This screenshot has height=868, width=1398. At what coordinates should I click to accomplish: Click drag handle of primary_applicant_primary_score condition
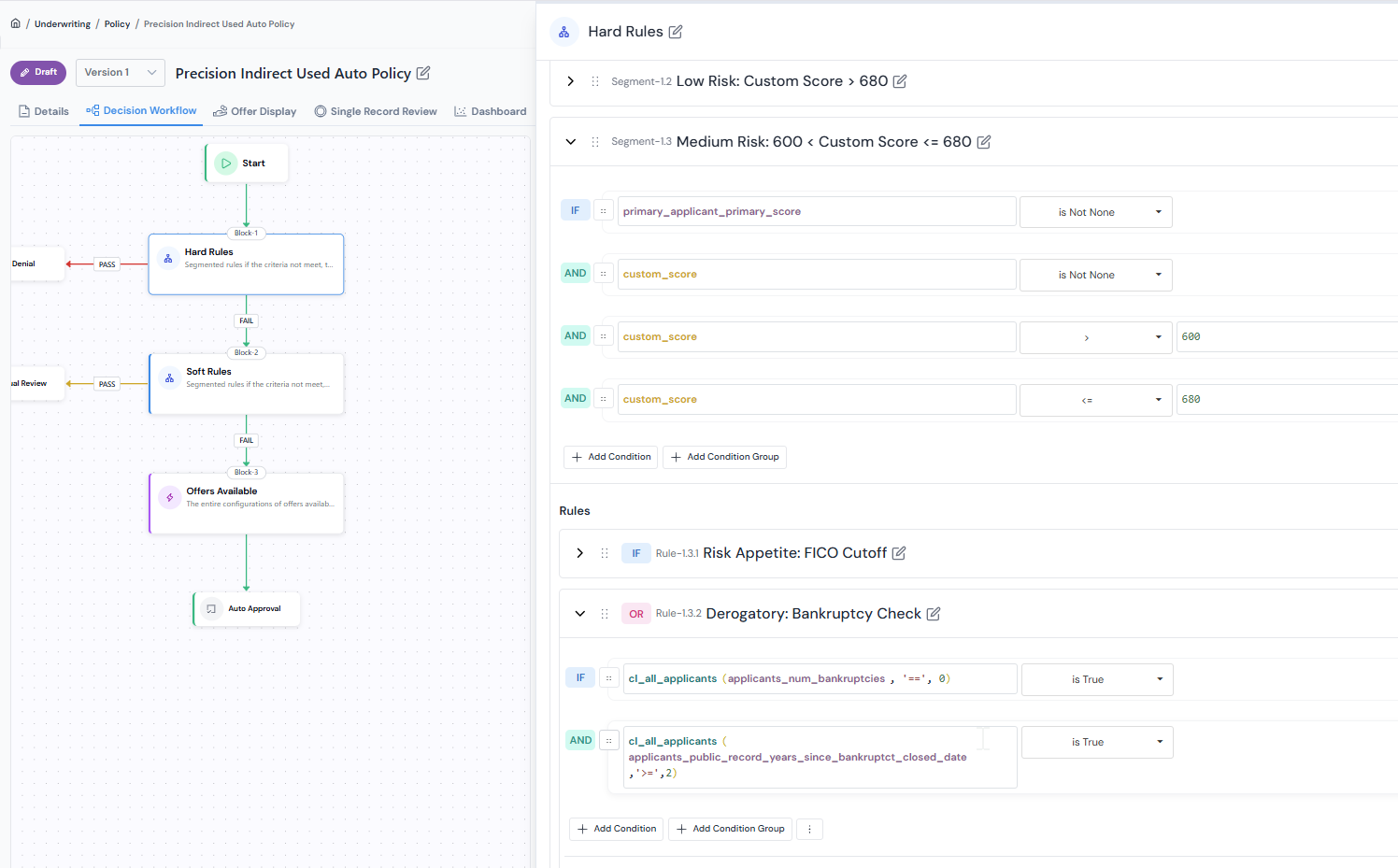click(604, 211)
